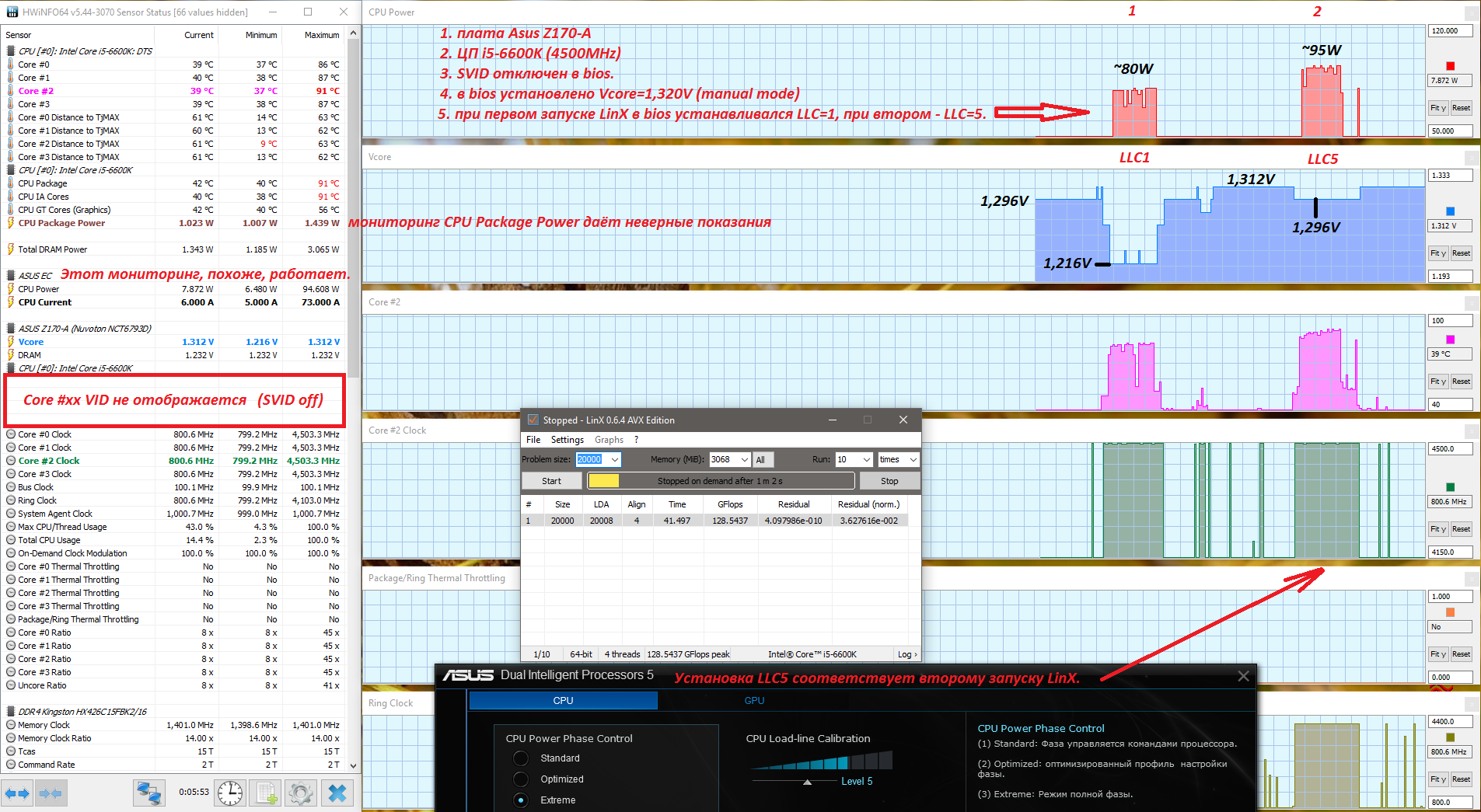Open the File menu in LinX
1481x812 pixels.
coord(533,440)
